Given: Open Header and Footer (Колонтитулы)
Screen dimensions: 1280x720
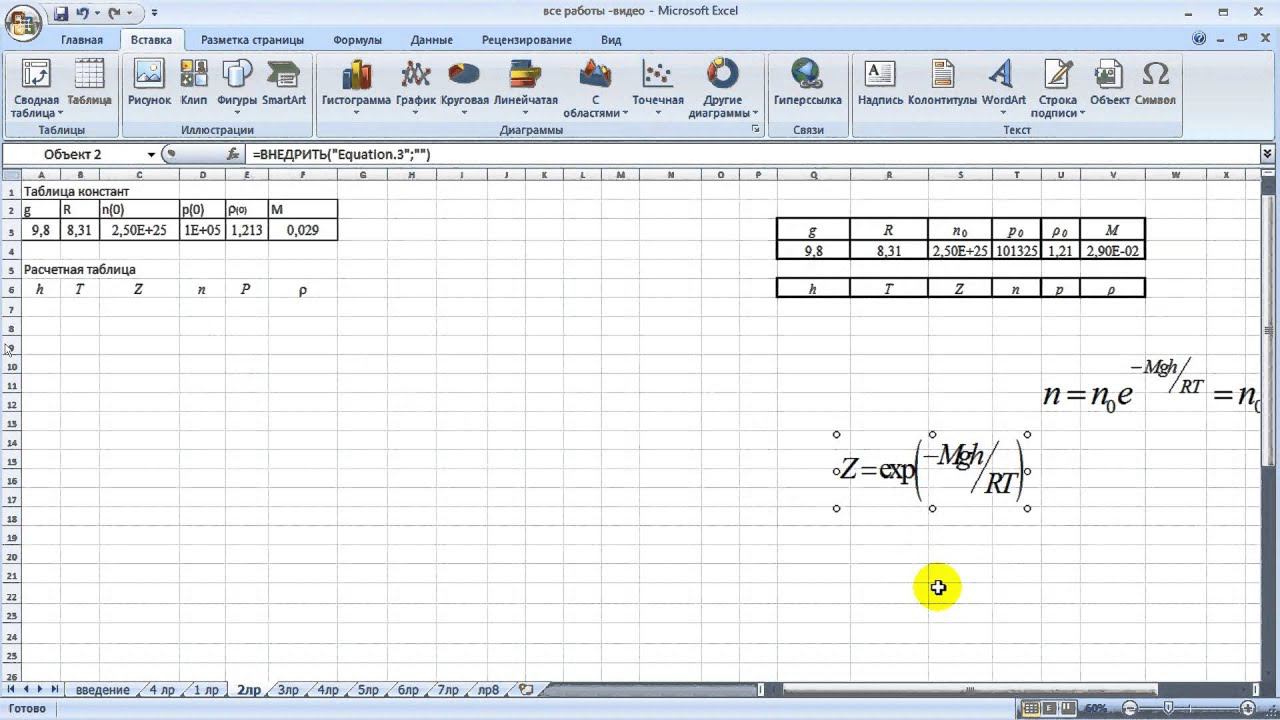Looking at the screenshot, I should [x=942, y=82].
